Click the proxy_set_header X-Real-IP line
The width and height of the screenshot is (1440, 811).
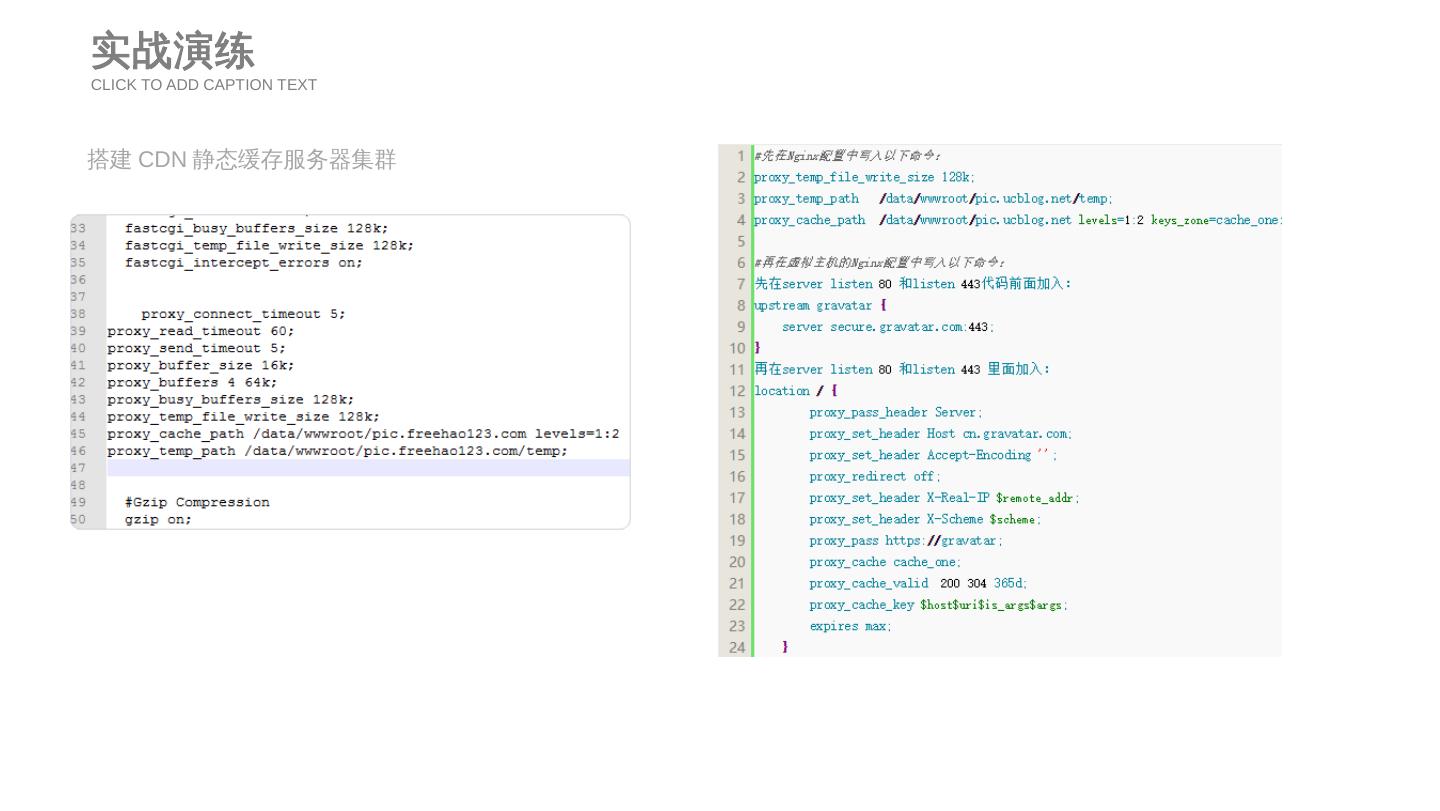[944, 498]
